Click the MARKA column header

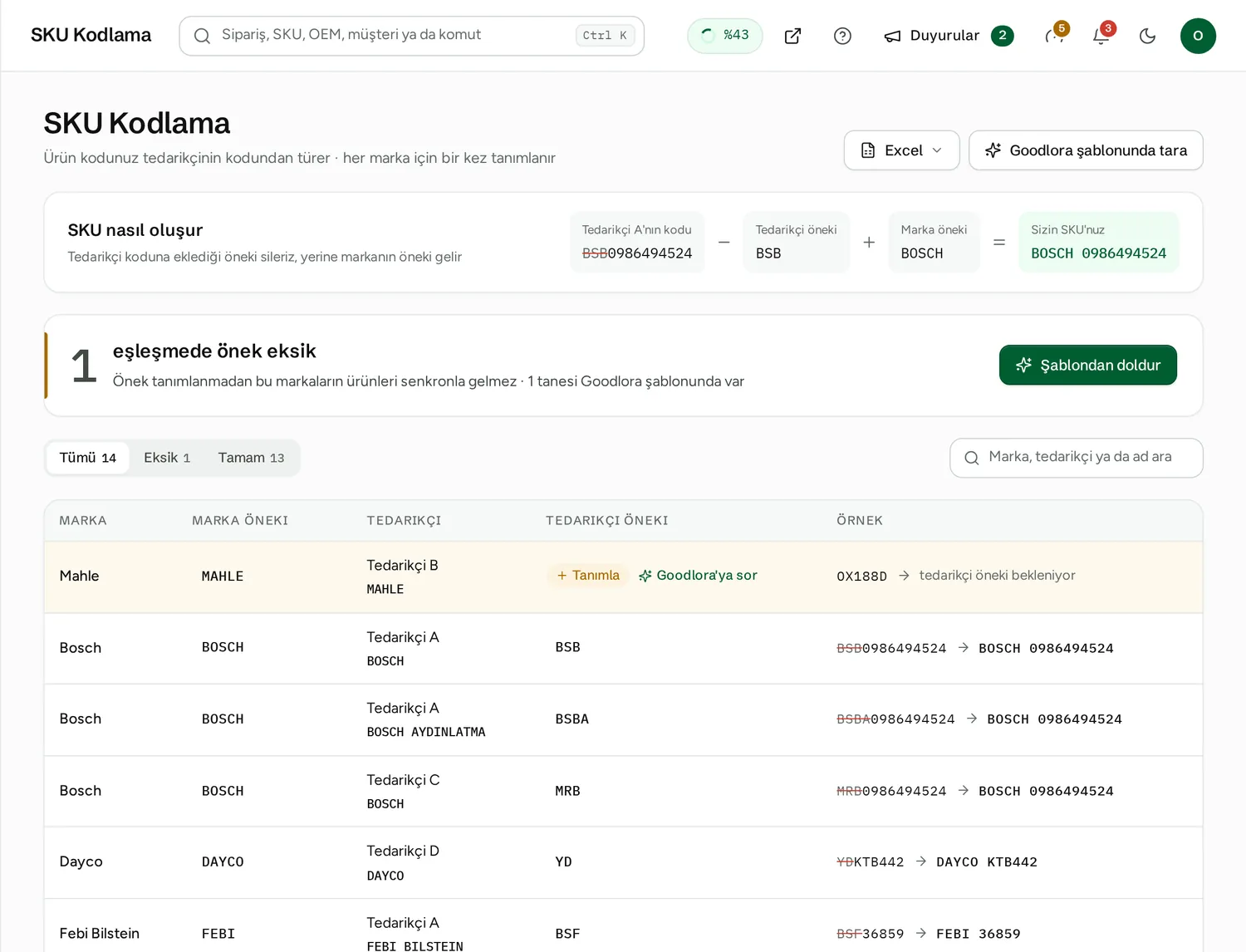click(83, 521)
